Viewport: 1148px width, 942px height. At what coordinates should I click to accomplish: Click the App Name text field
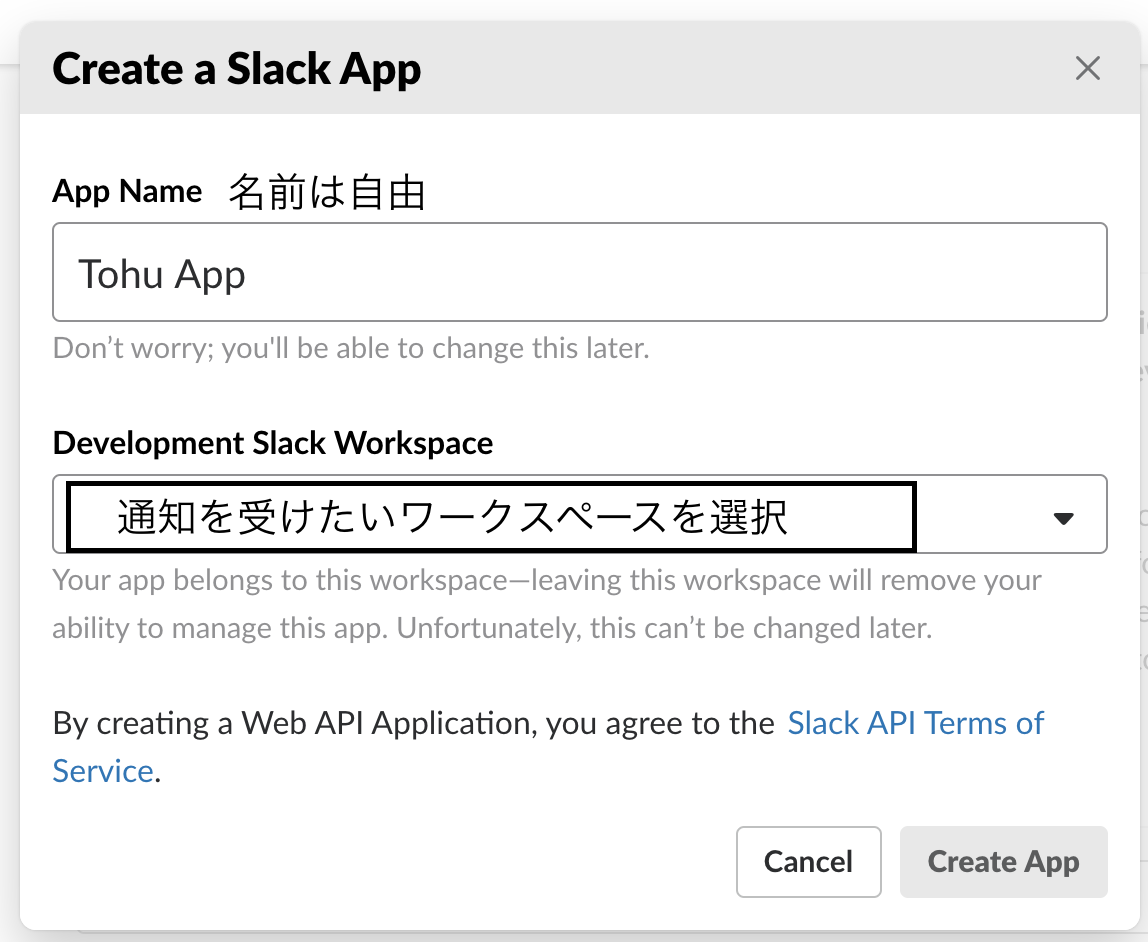coord(579,272)
